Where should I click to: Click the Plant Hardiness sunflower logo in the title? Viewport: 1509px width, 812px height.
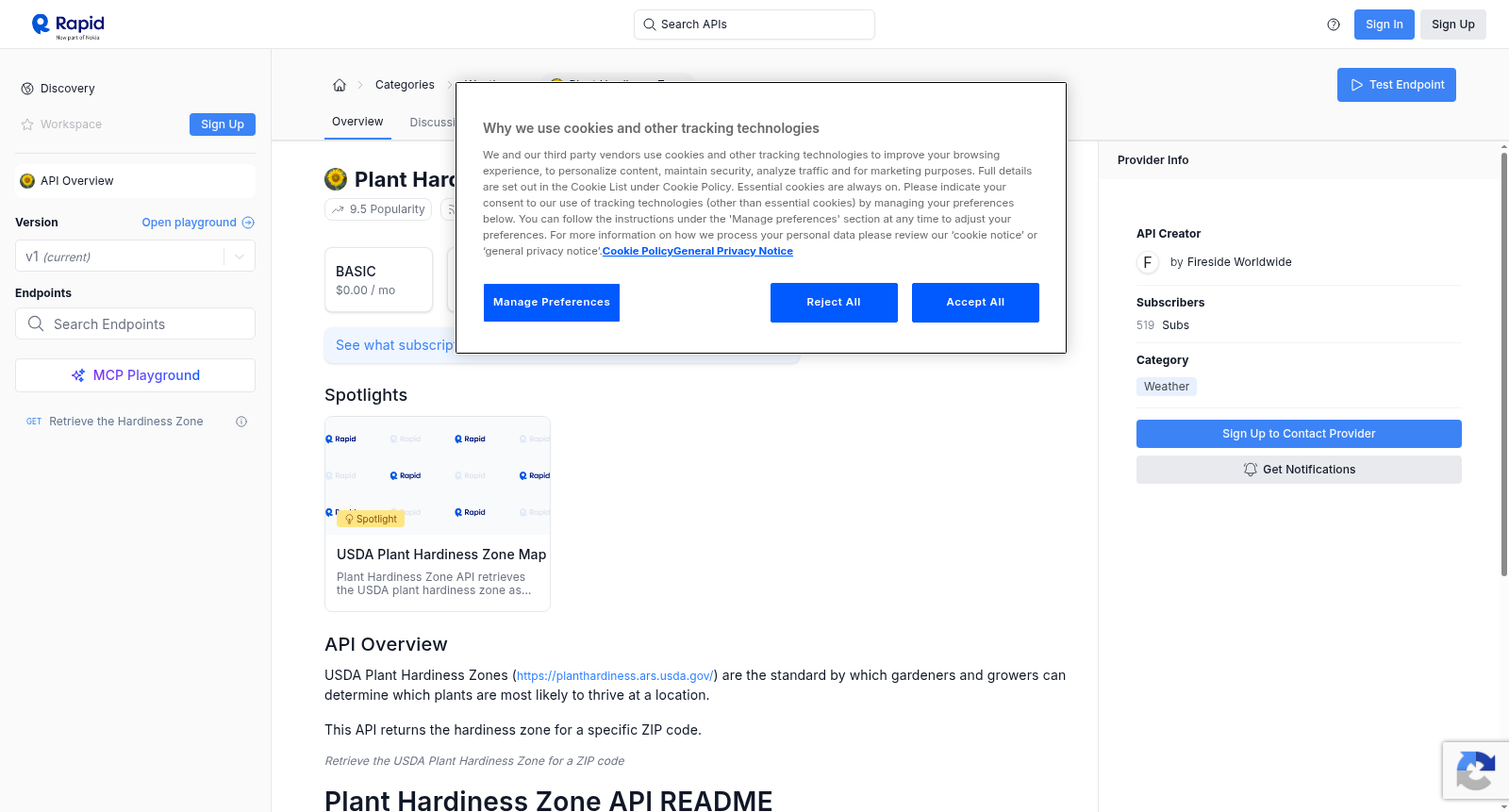[336, 179]
